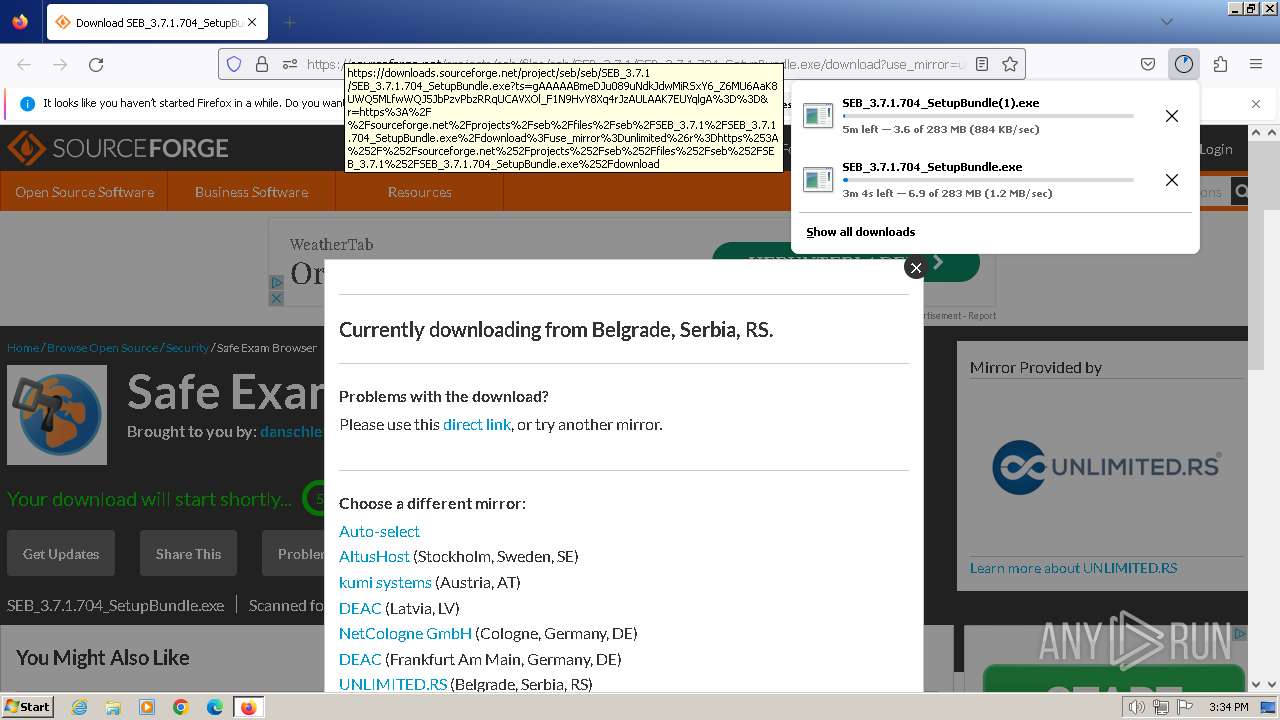The height and width of the screenshot is (720, 1280).
Task: Click the Firefox back arrow
Action: (x=24, y=64)
